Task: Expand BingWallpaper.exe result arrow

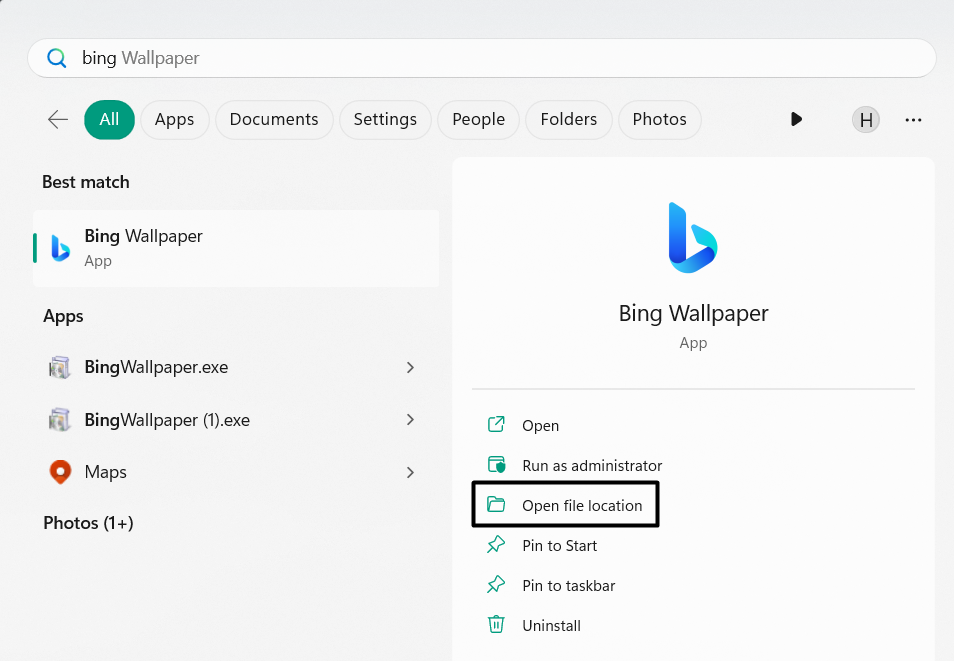Action: point(410,367)
